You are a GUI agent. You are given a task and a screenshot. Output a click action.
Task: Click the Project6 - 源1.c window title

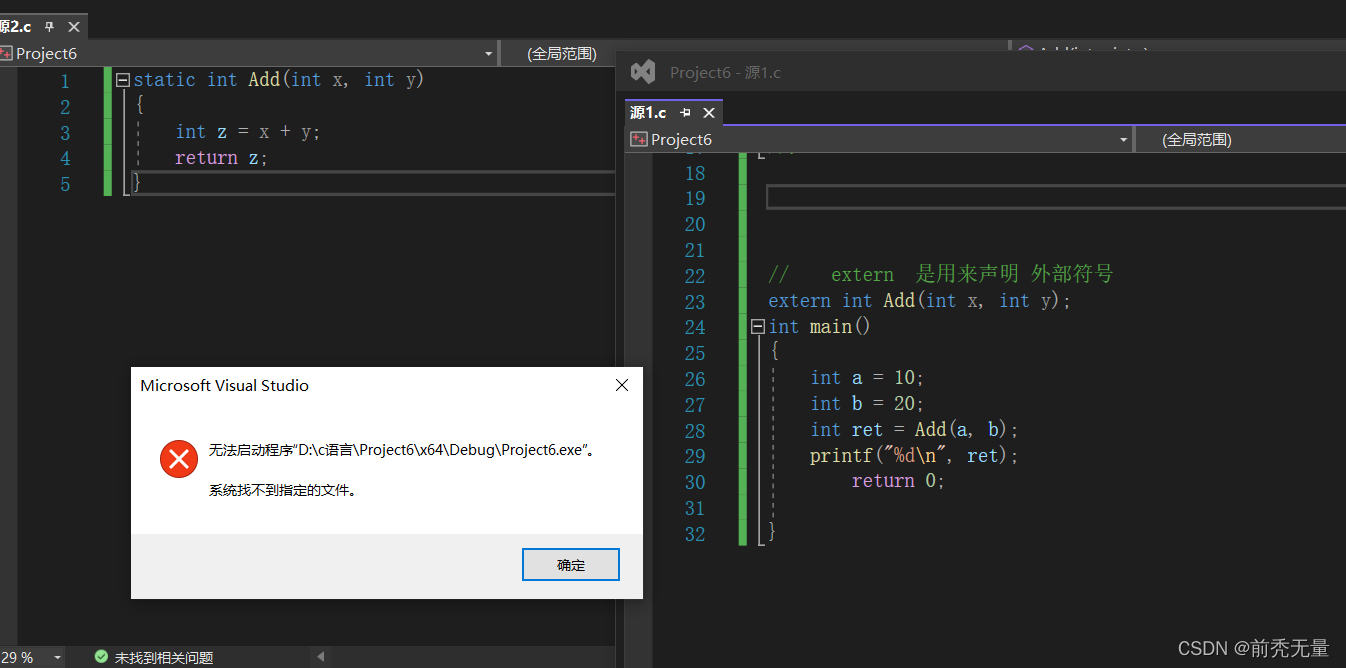(725, 72)
